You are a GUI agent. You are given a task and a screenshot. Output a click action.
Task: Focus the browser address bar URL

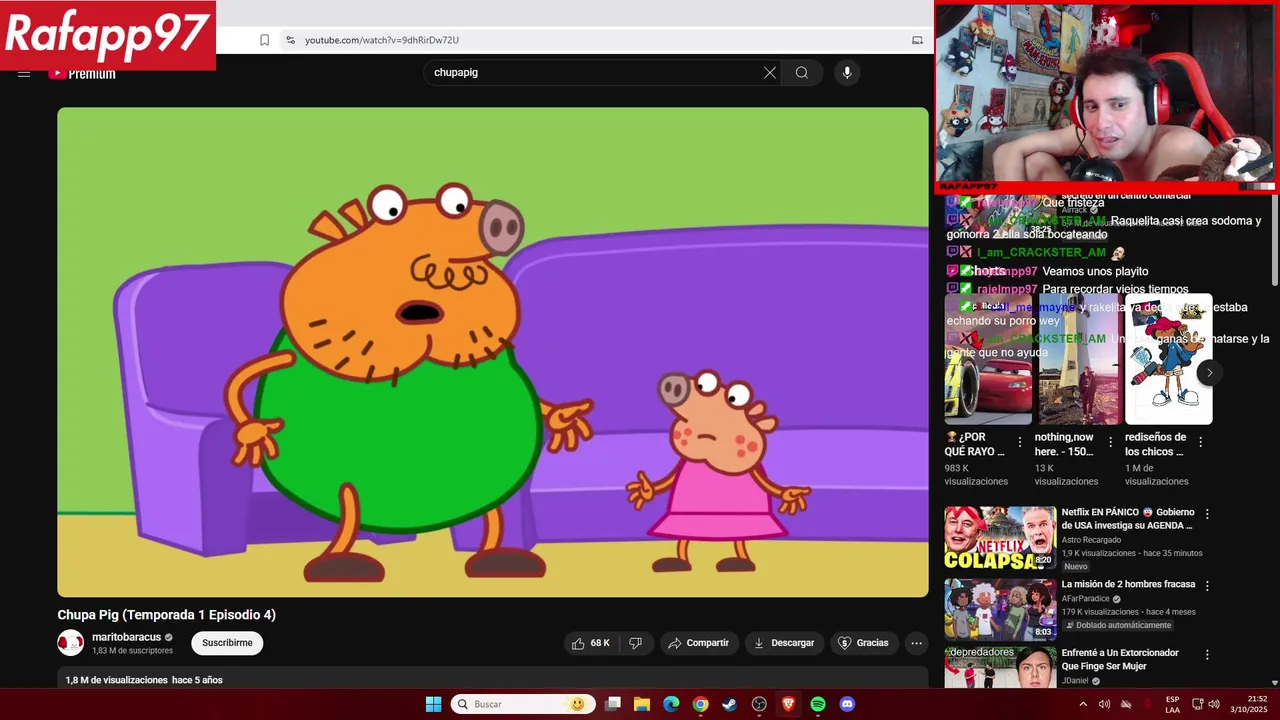coord(382,40)
